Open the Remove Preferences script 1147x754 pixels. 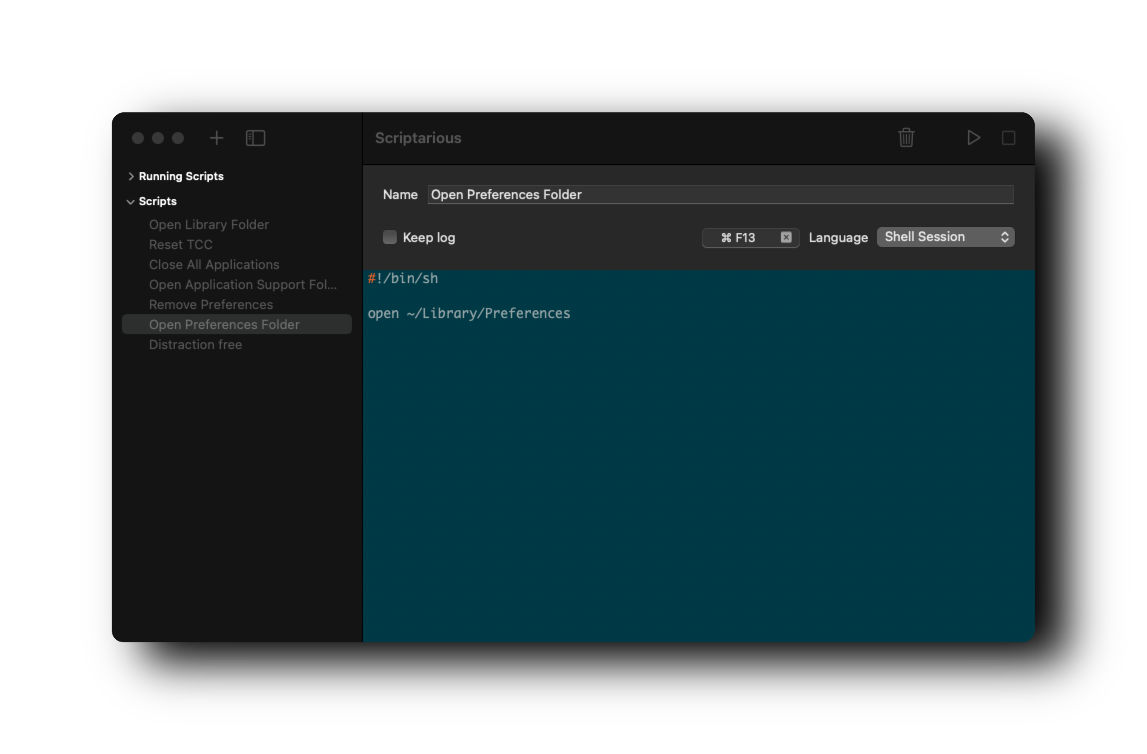pos(210,304)
